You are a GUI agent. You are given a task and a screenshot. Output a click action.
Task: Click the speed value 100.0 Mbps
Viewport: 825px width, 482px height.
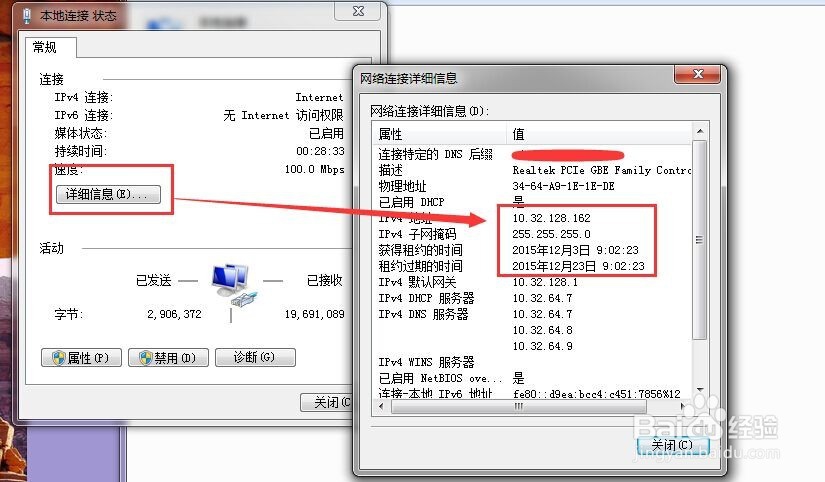pyautogui.click(x=314, y=169)
